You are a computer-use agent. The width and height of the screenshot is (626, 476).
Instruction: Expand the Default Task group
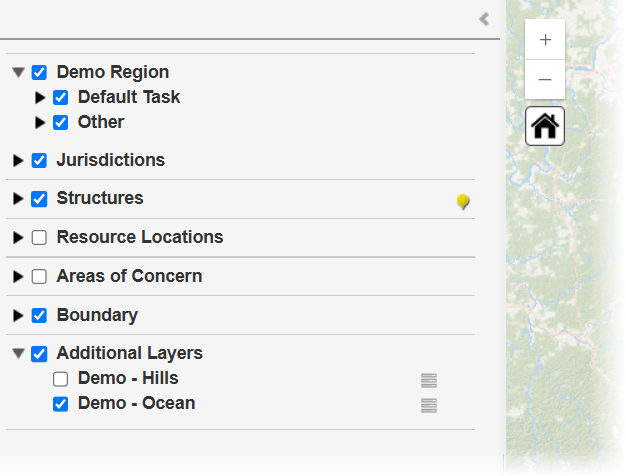40,97
